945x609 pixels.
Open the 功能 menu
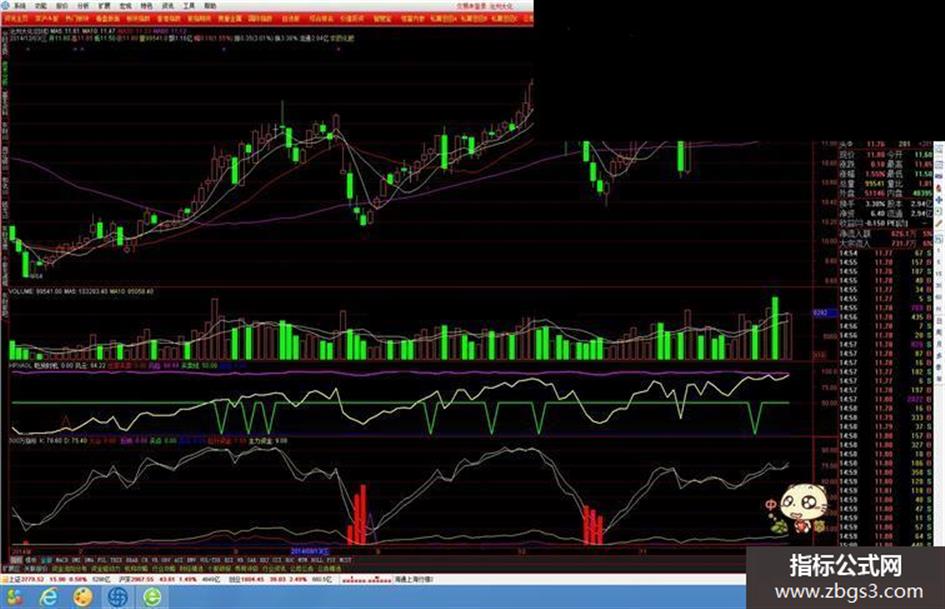pyautogui.click(x=41, y=5)
